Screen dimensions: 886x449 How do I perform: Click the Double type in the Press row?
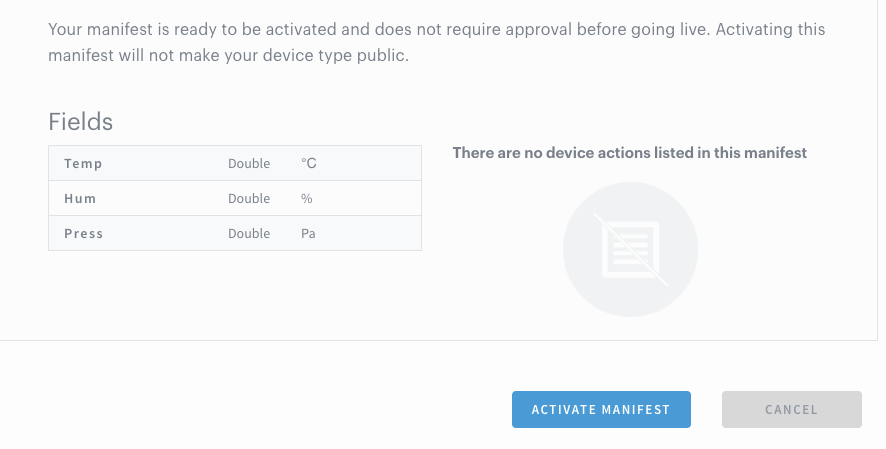click(249, 233)
